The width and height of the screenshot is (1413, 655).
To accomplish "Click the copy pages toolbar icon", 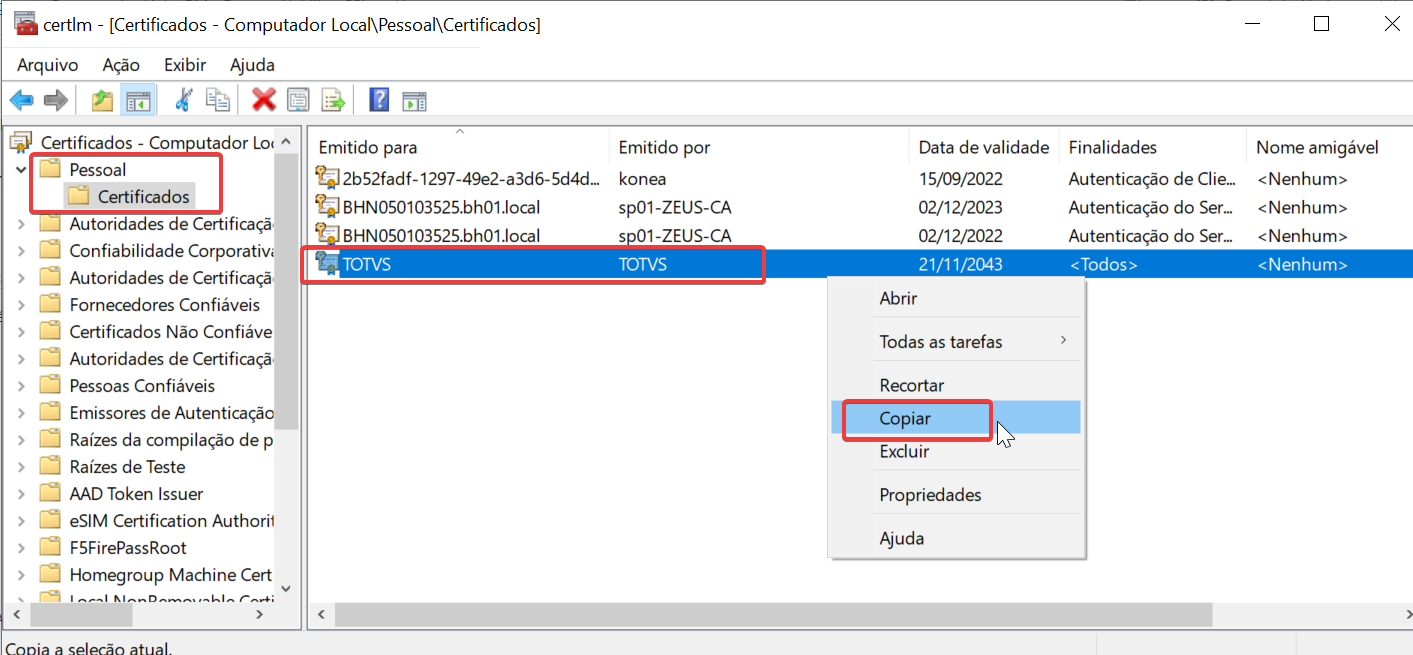I will pyautogui.click(x=218, y=100).
